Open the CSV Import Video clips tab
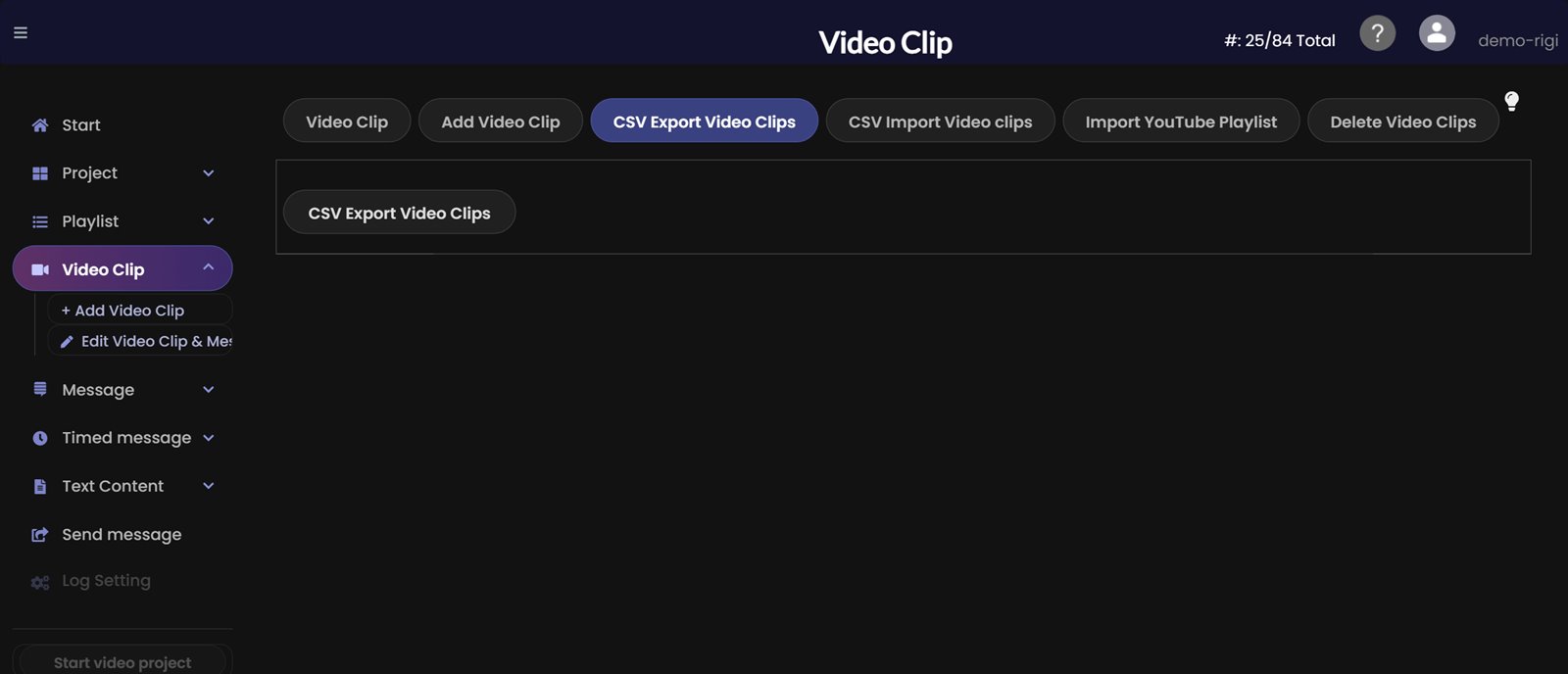This screenshot has height=674, width=1568. 941,120
